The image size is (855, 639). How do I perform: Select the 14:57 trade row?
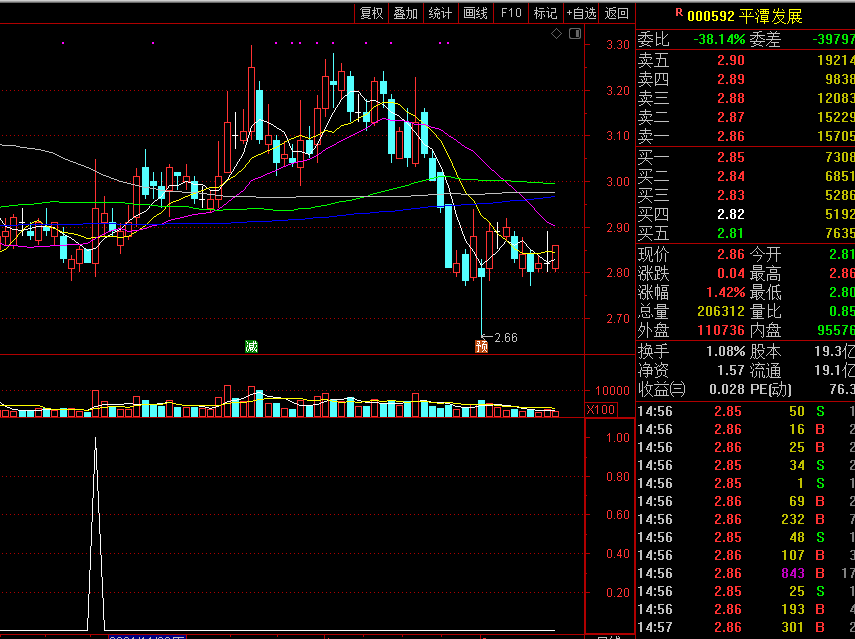point(745,628)
